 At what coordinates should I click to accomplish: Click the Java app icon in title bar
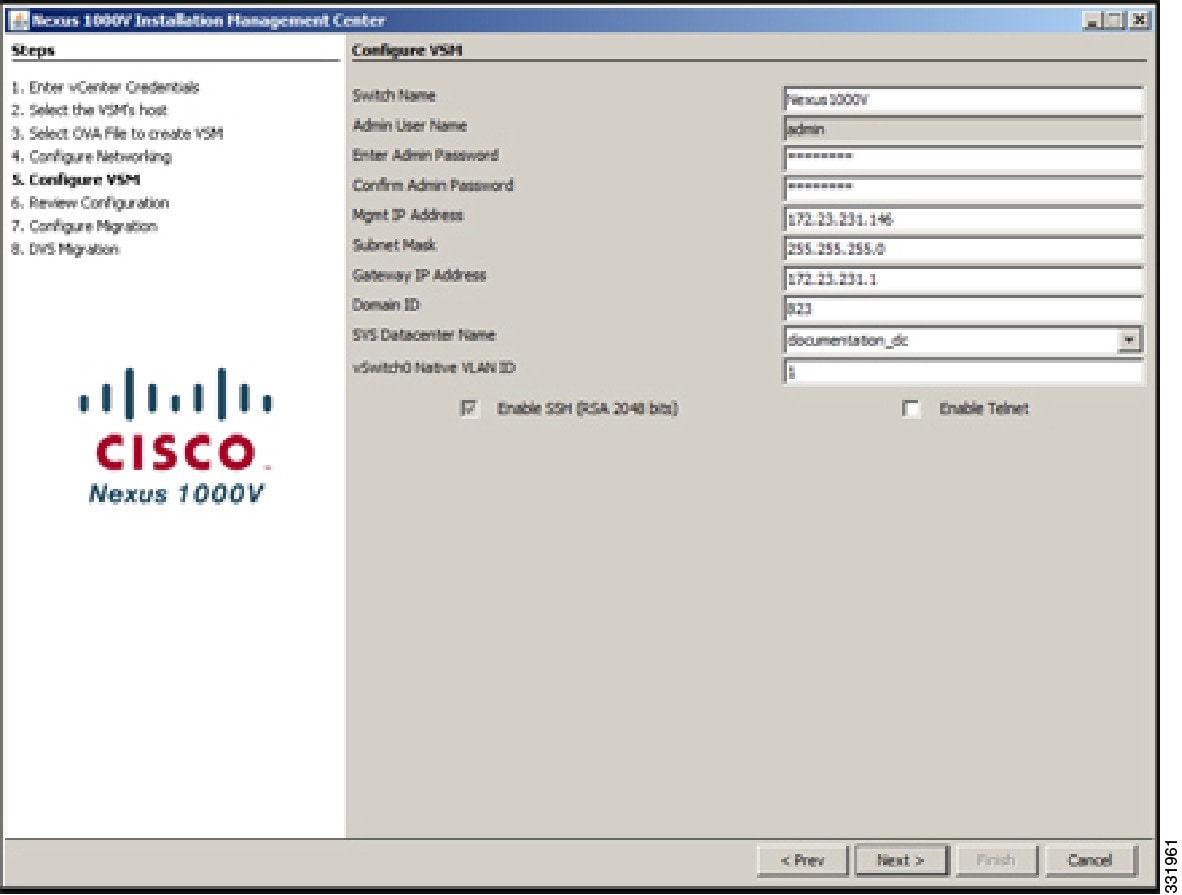(x=20, y=20)
